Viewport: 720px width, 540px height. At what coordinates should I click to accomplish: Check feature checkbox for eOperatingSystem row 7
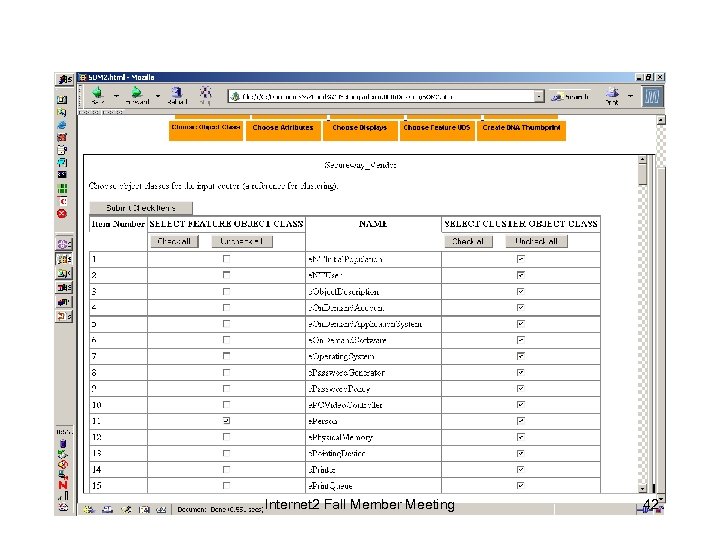pyautogui.click(x=226, y=356)
